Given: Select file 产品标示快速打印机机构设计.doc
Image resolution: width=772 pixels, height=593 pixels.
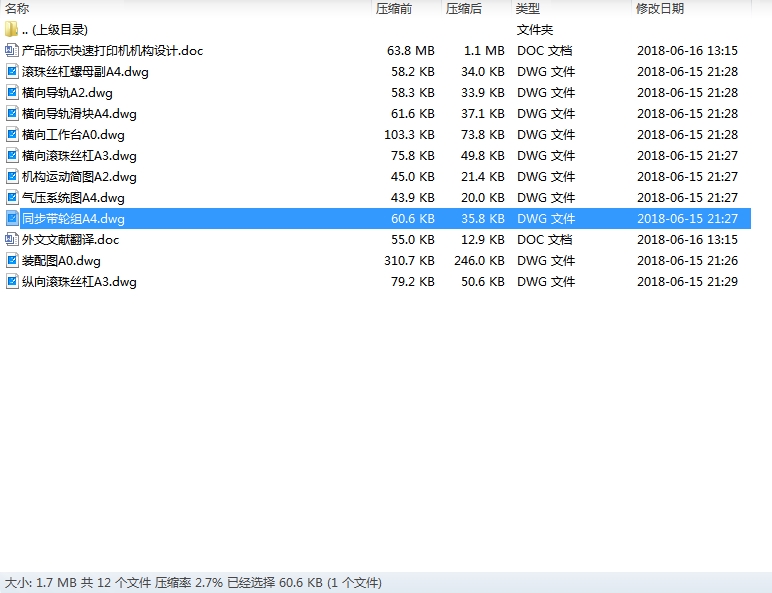Looking at the screenshot, I should (x=112, y=51).
